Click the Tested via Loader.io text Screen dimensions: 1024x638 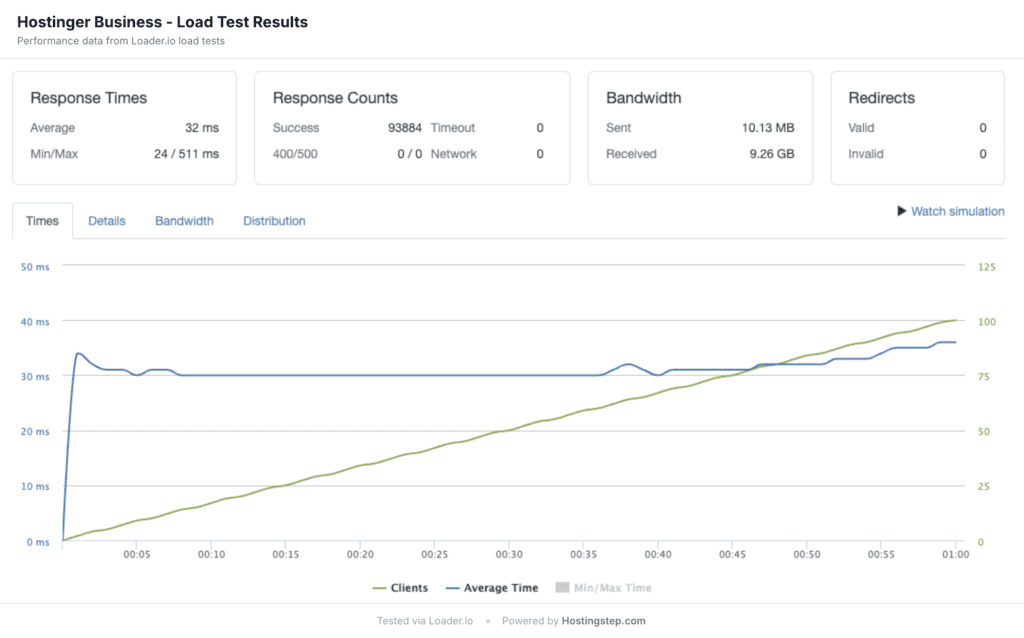pos(424,620)
